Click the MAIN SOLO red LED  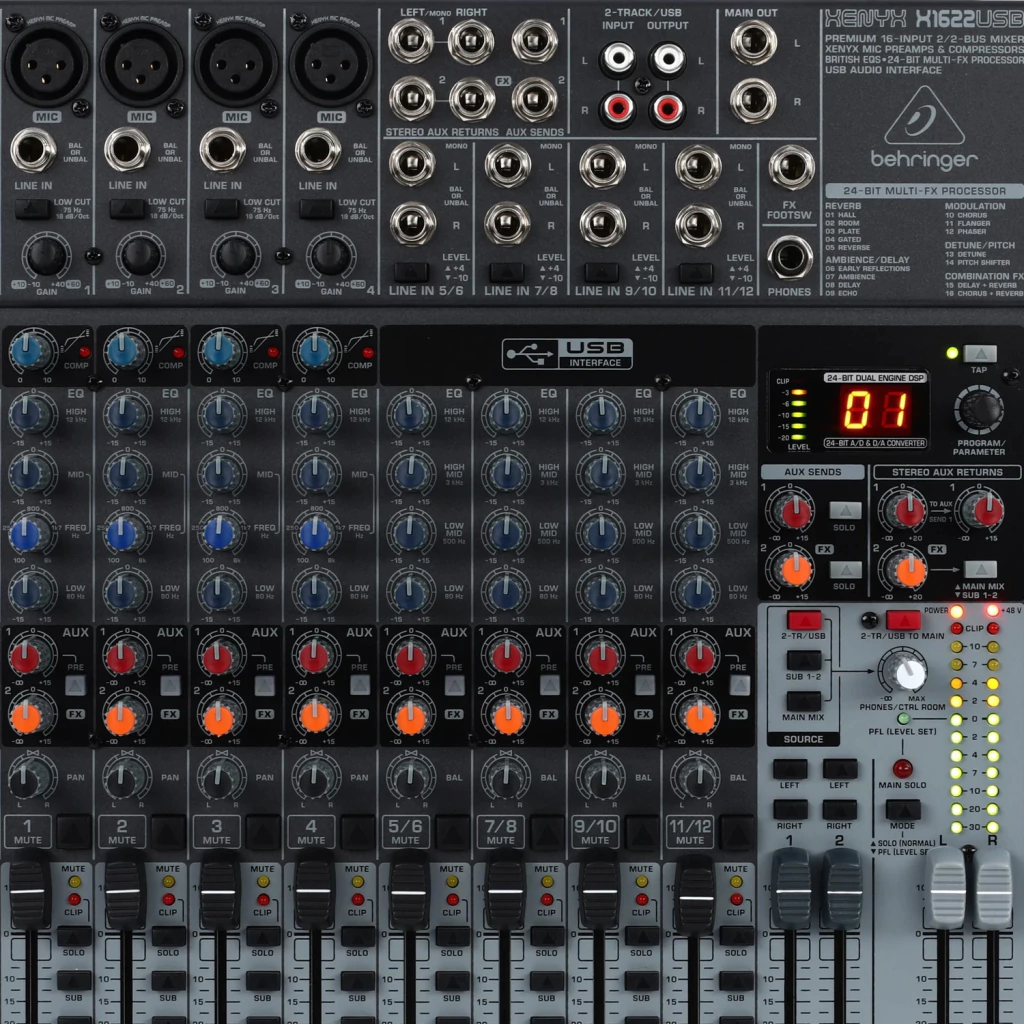[903, 768]
